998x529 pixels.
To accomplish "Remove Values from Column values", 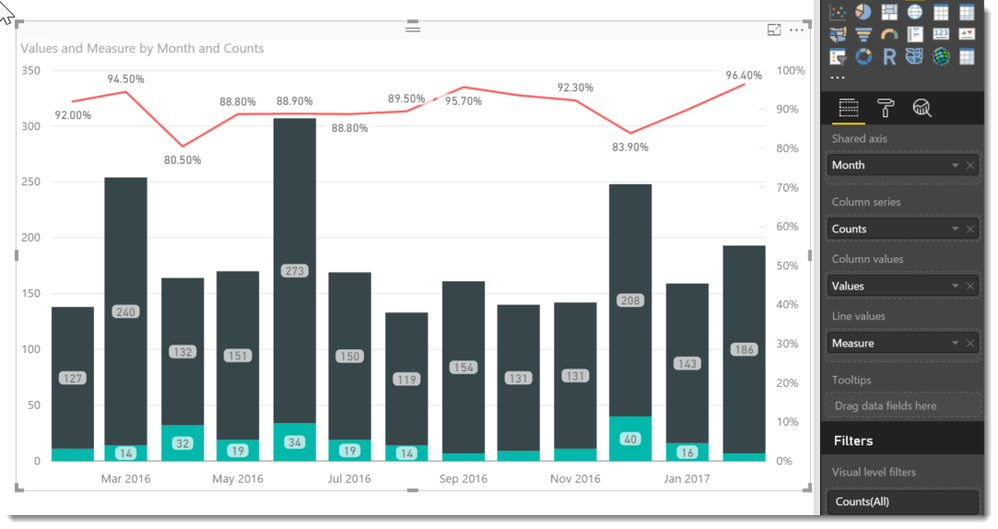I will pos(970,286).
